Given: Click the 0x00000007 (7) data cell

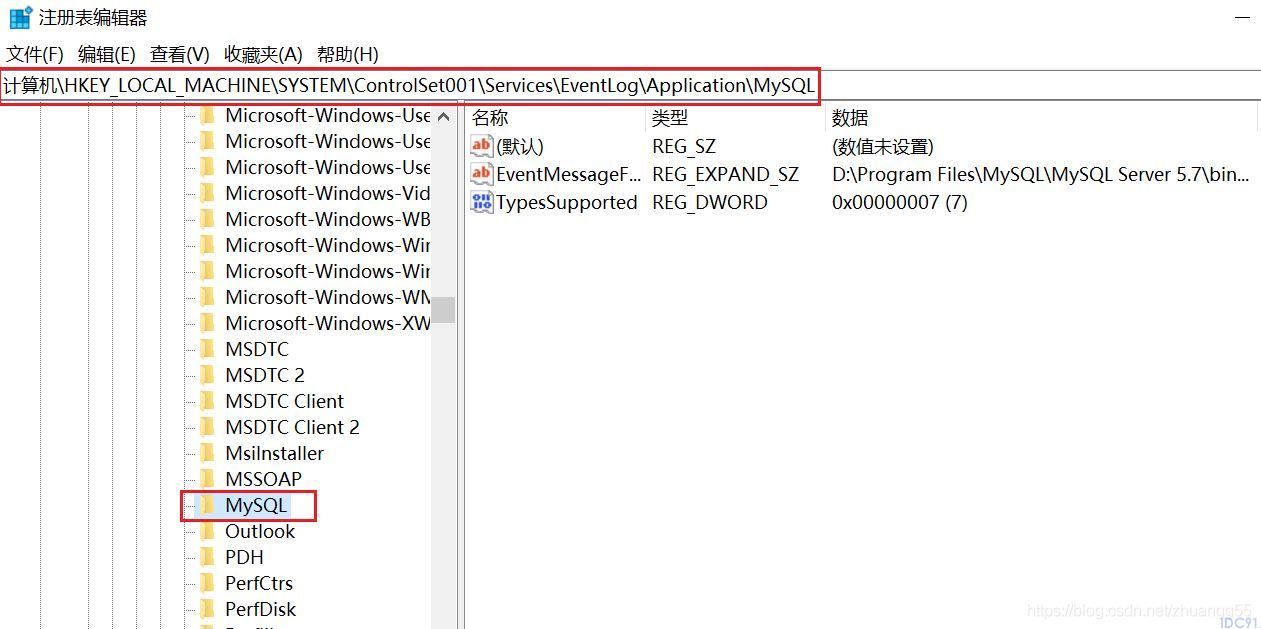Looking at the screenshot, I should pyautogui.click(x=899, y=202).
